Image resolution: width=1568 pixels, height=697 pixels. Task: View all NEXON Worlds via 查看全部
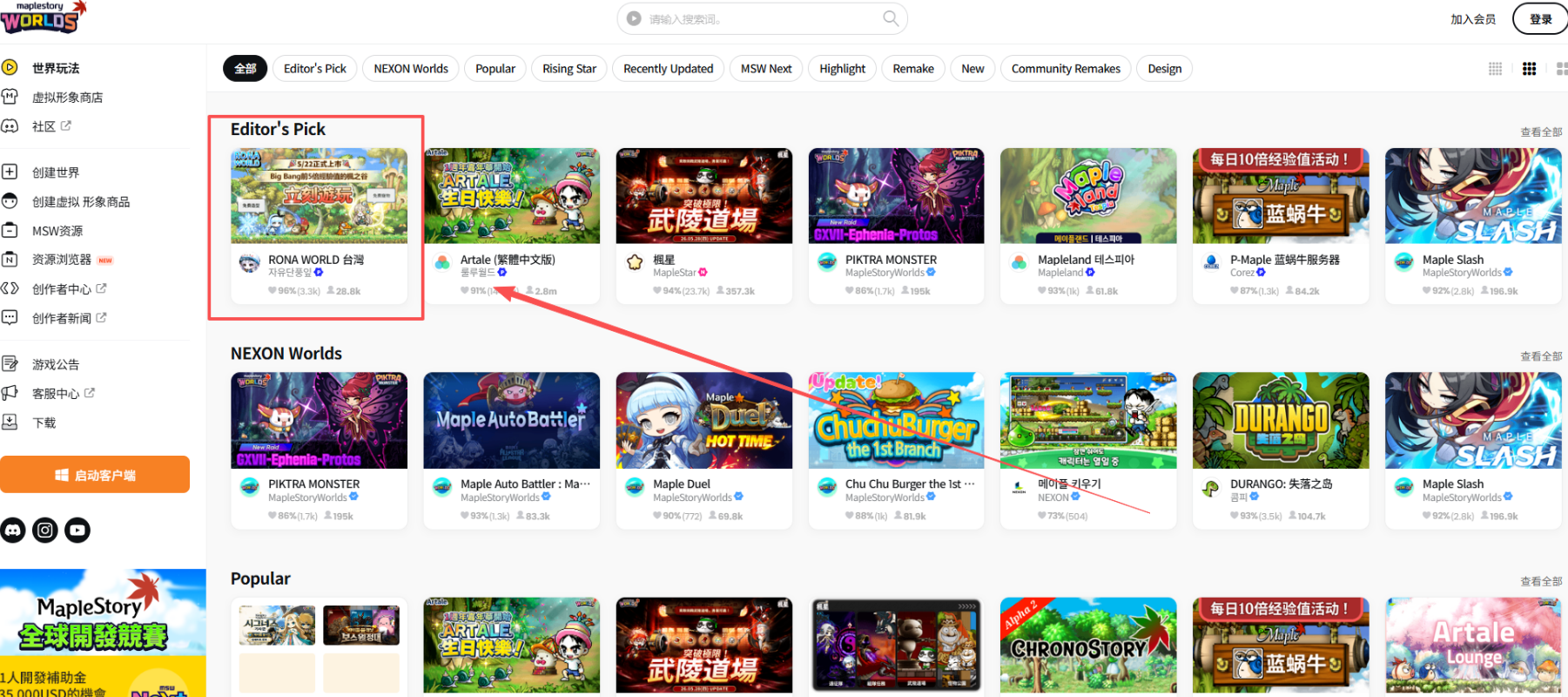click(x=1541, y=356)
